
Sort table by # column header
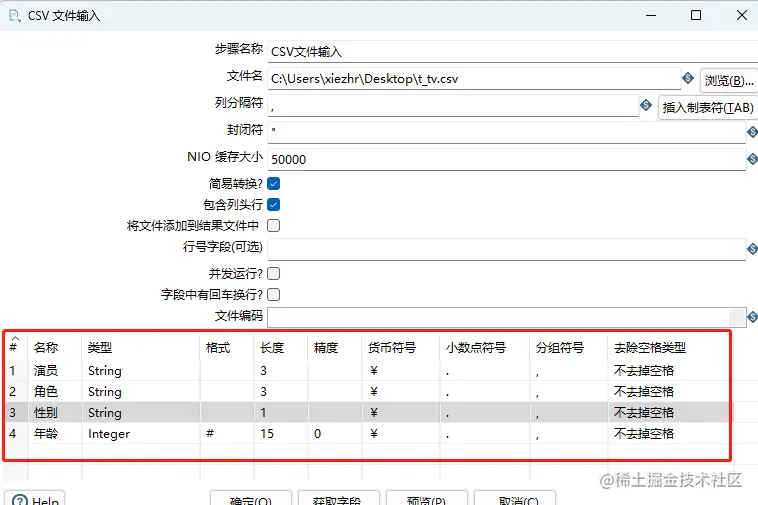(15, 346)
